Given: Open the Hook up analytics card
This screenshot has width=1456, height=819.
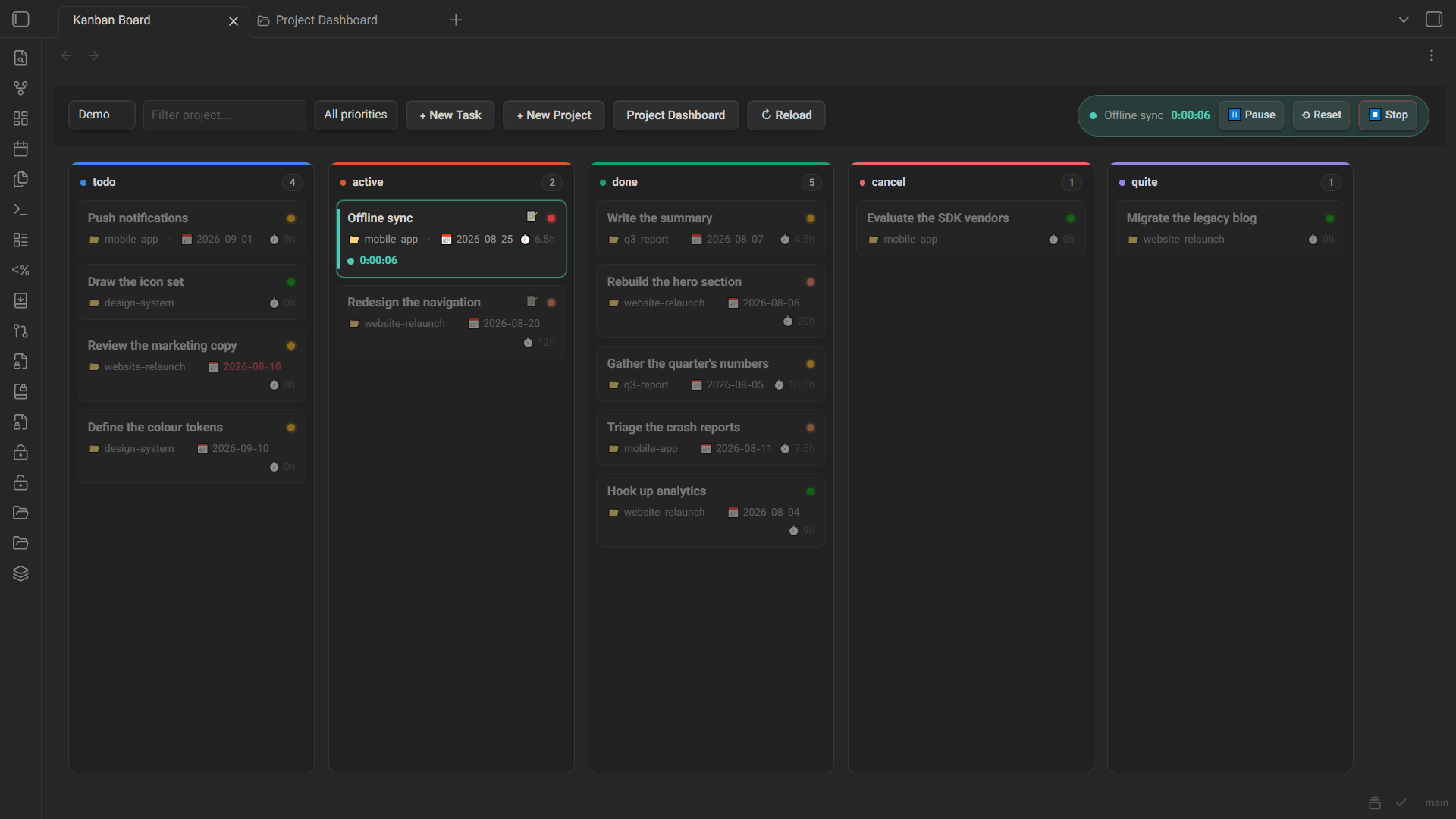Looking at the screenshot, I should (711, 510).
